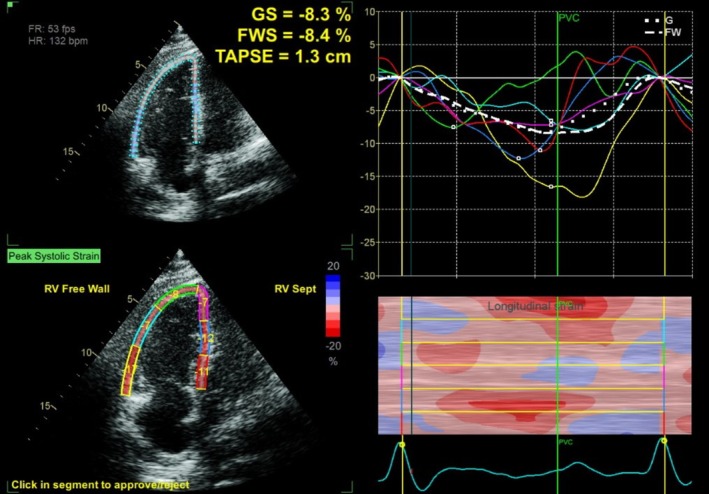Click the -30 tick label on the strain axis
This screenshot has width=709, height=494.
click(x=368, y=276)
